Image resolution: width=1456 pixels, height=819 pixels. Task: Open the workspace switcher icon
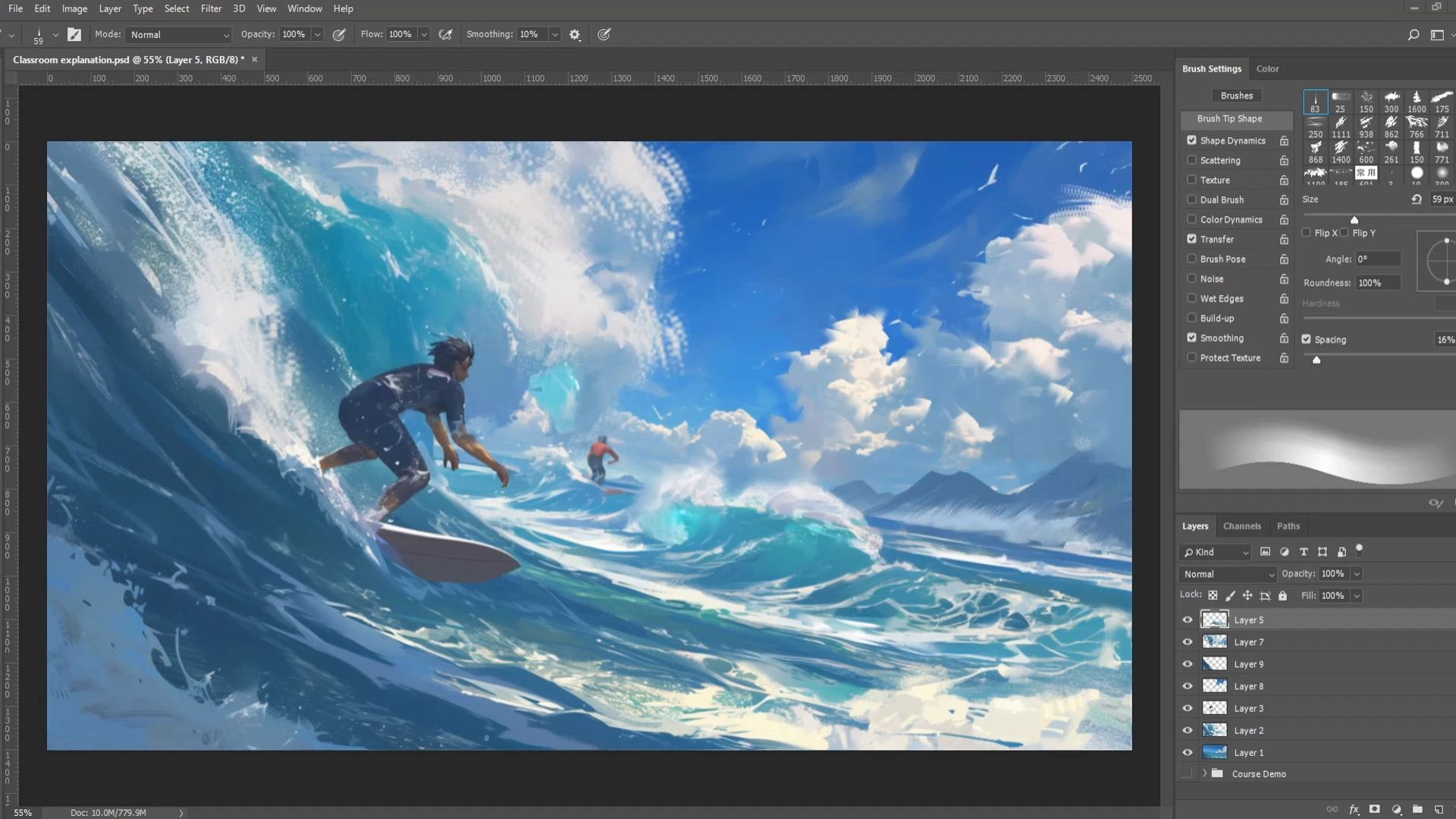1437,35
